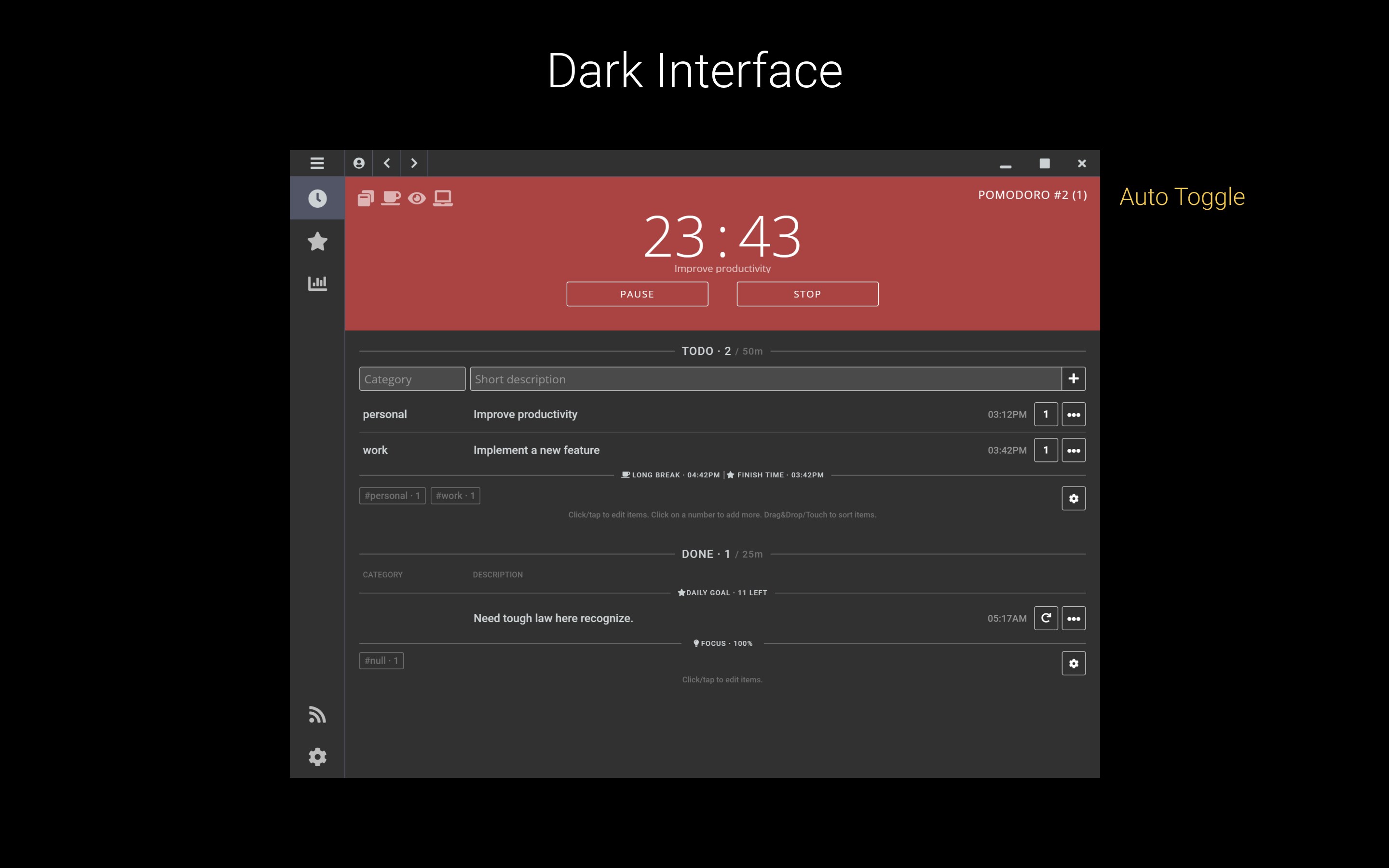This screenshot has width=1389, height=868.
Task: Increase count for Implement a new feature
Action: 1046,450
